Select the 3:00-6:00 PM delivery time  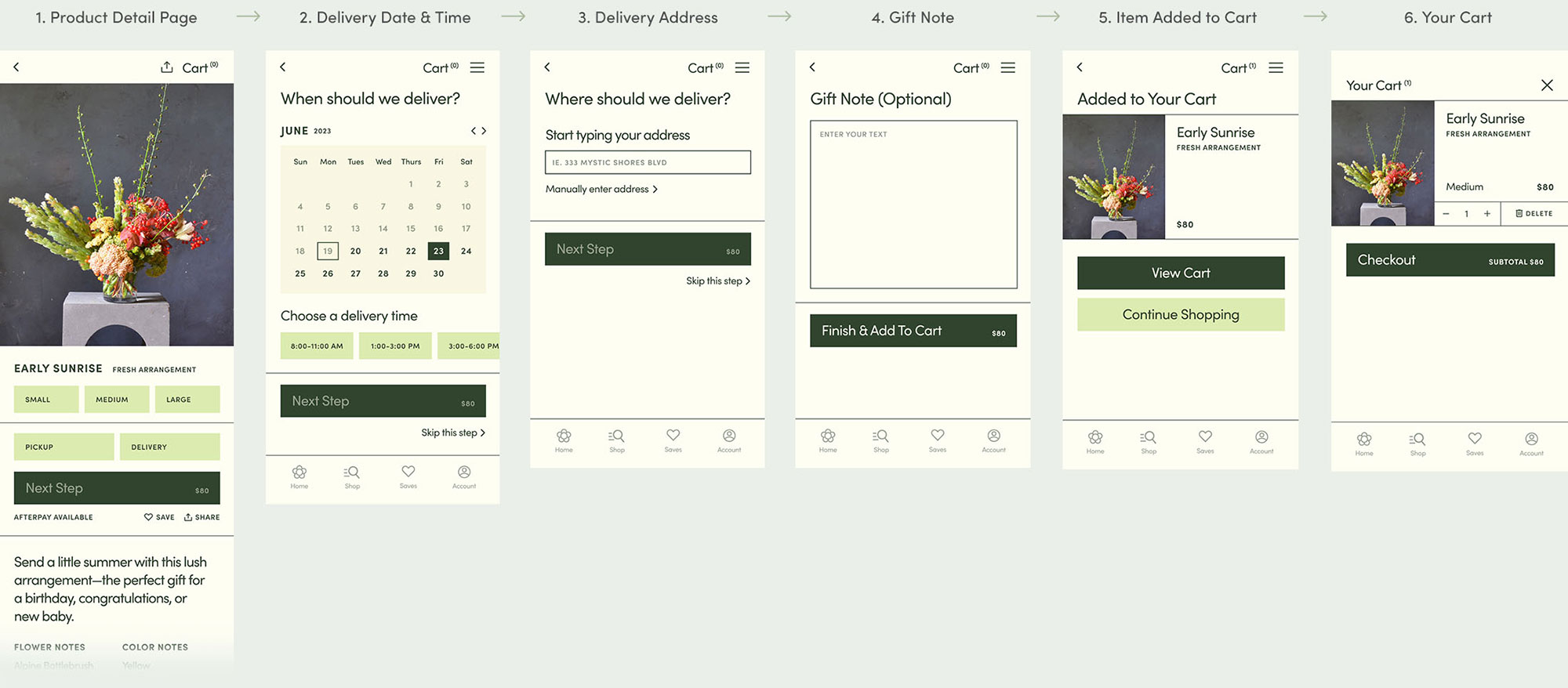pos(469,346)
